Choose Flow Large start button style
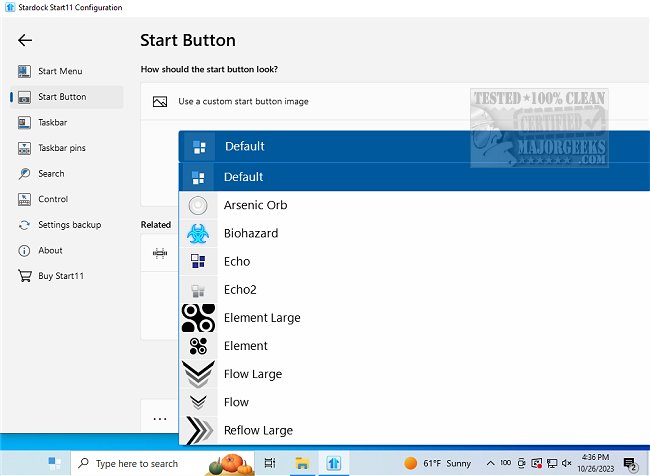 point(414,374)
